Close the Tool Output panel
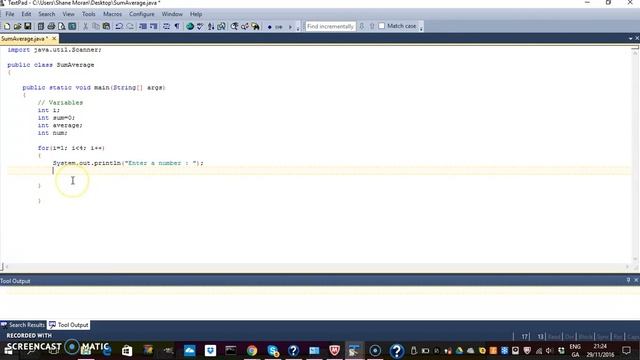This screenshot has width=640, height=360. pos(636,280)
